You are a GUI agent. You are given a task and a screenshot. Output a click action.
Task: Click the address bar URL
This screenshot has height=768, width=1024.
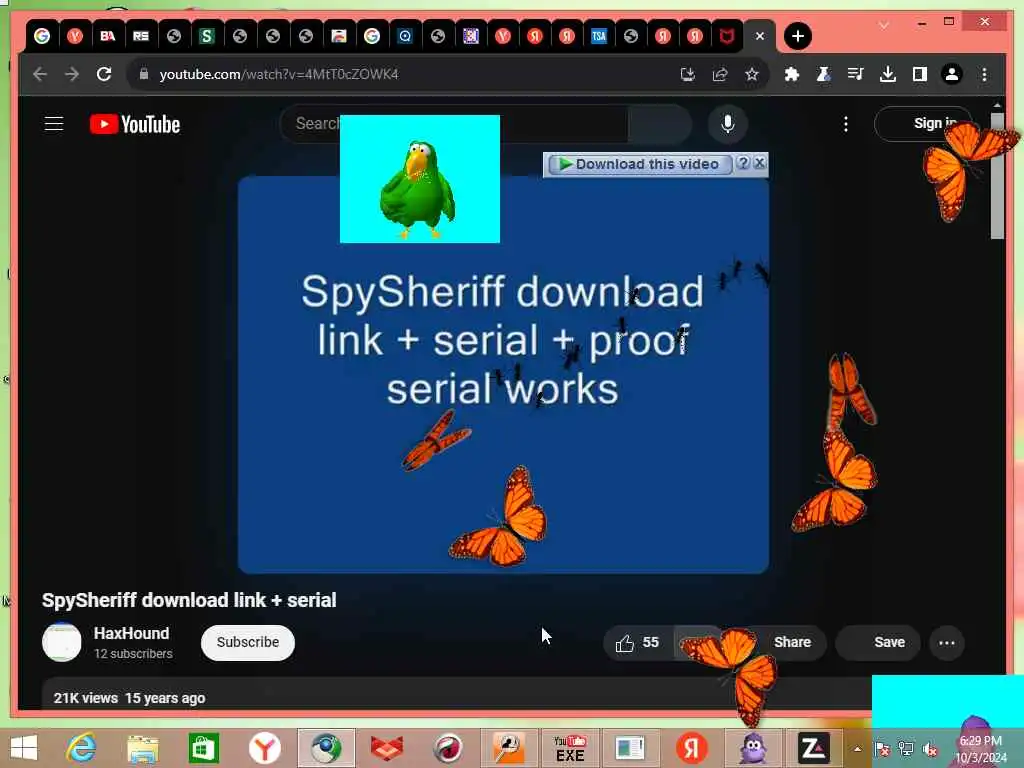pyautogui.click(x=279, y=74)
